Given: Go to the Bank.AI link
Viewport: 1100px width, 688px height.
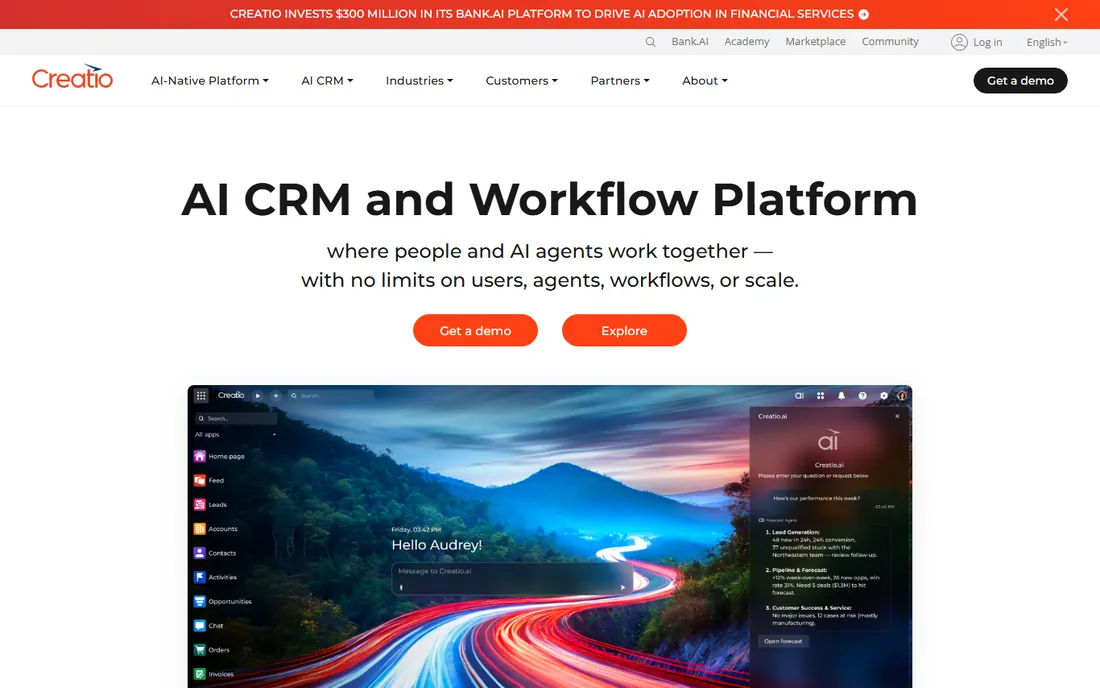Looking at the screenshot, I should pos(690,41).
